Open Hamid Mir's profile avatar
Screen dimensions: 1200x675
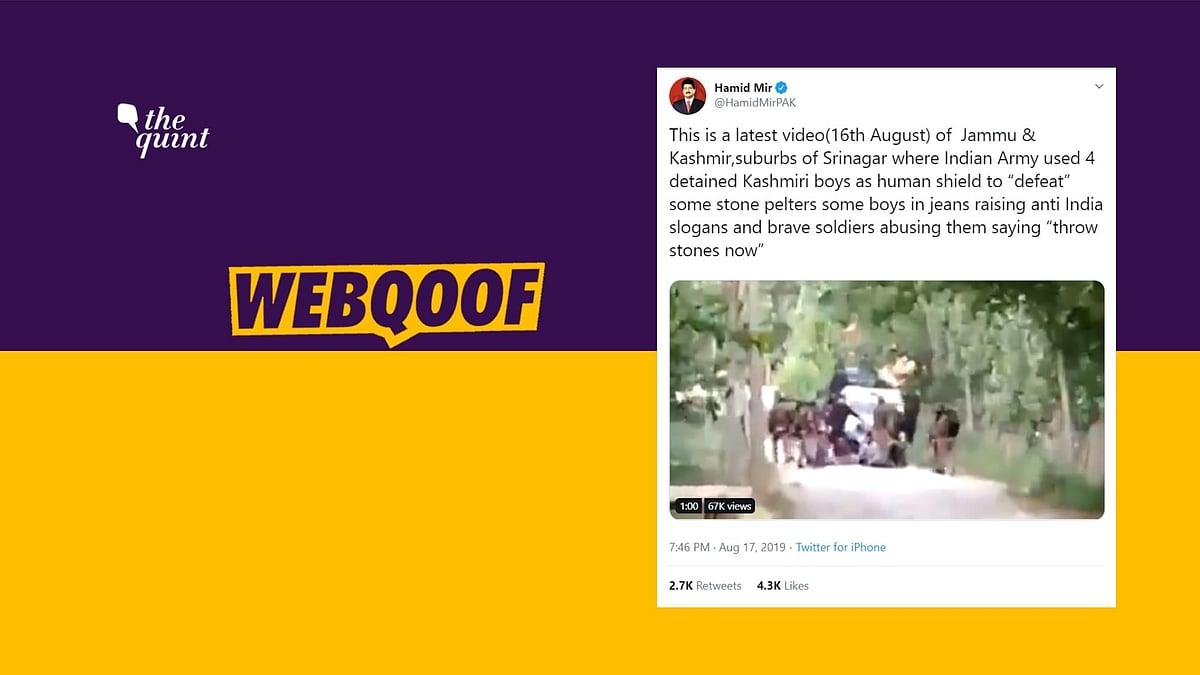687,95
